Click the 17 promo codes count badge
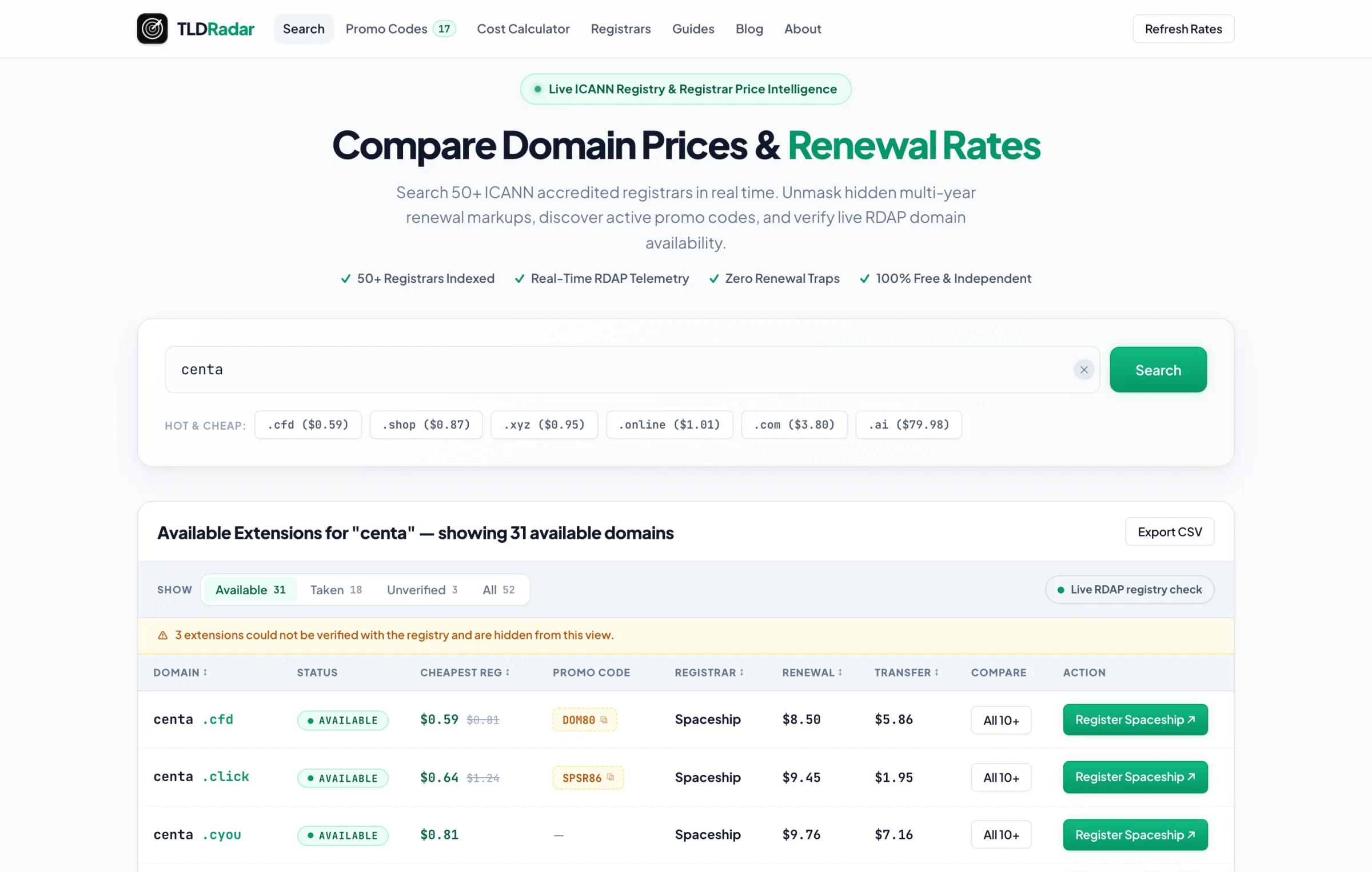The height and width of the screenshot is (872, 1372). tap(444, 29)
